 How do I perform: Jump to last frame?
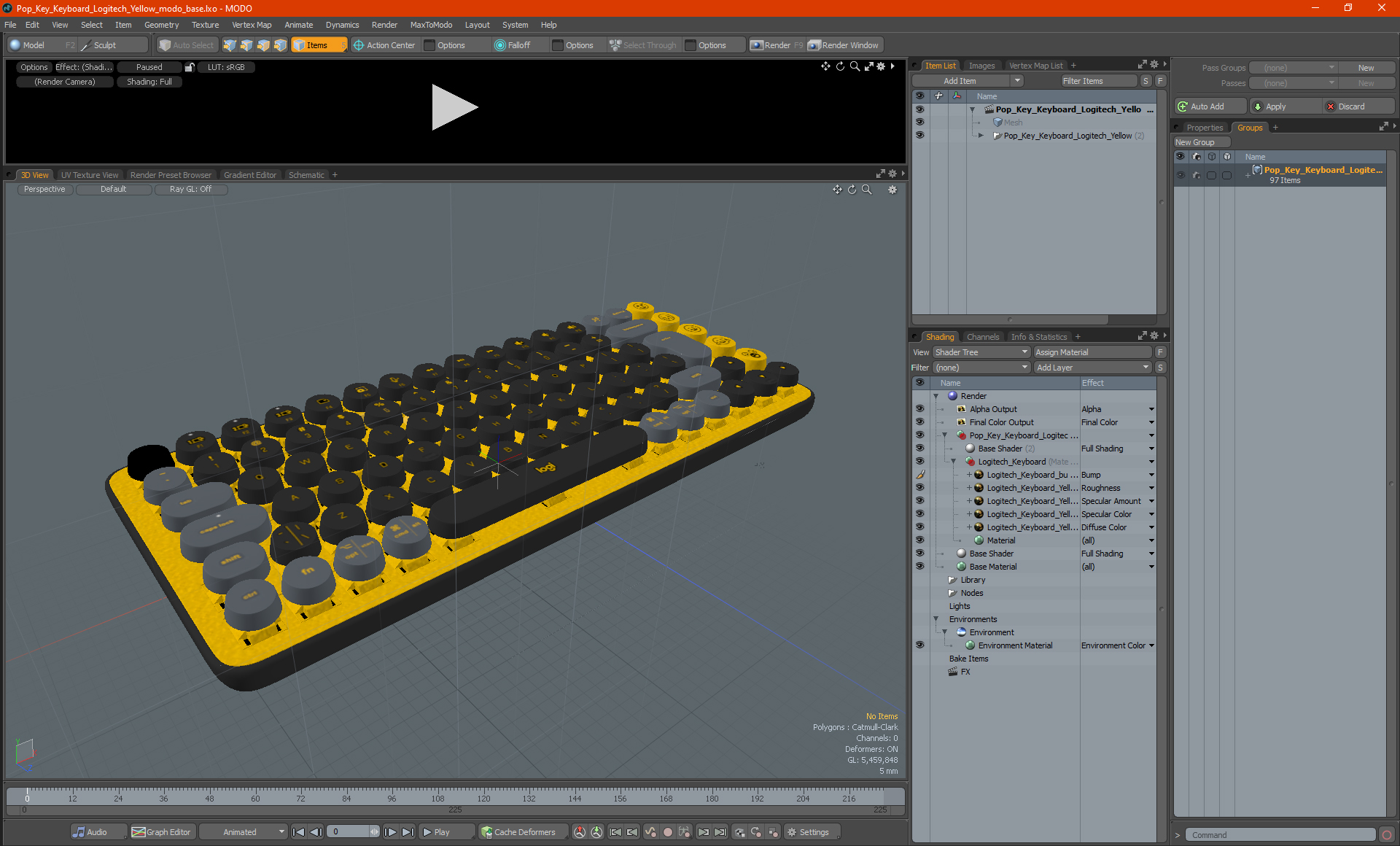408,832
